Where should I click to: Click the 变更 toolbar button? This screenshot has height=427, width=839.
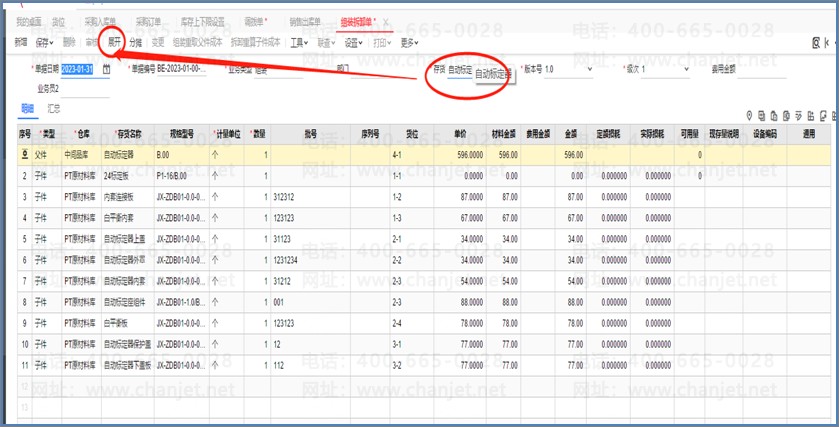(x=158, y=42)
